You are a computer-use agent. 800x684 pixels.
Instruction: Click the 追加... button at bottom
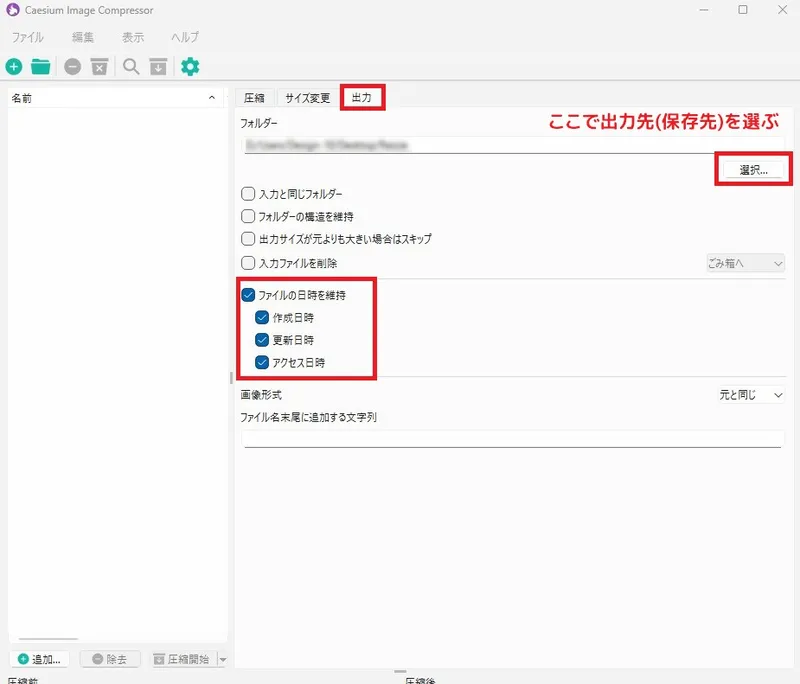[39, 660]
